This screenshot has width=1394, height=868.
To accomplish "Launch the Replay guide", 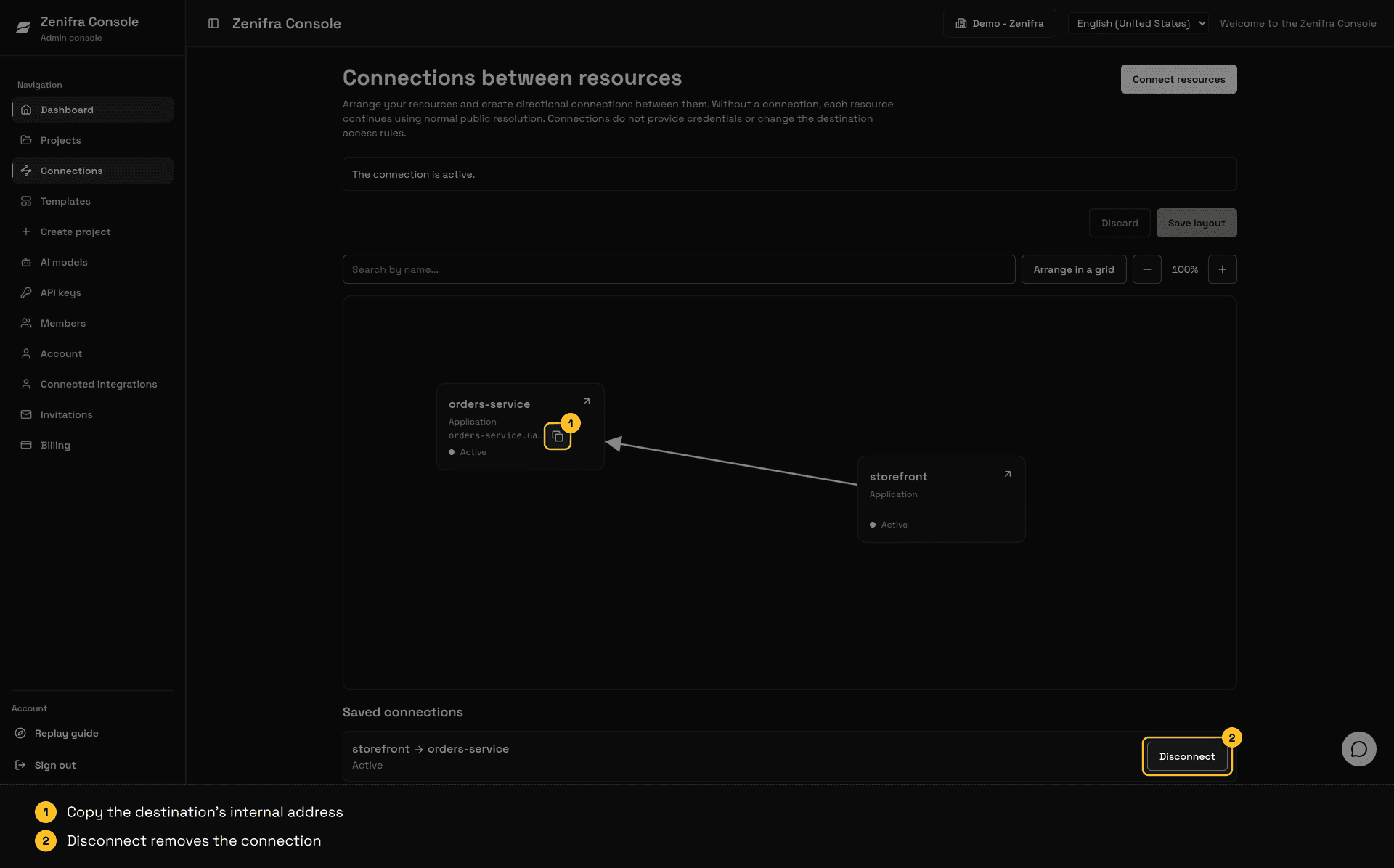I will coord(93,733).
